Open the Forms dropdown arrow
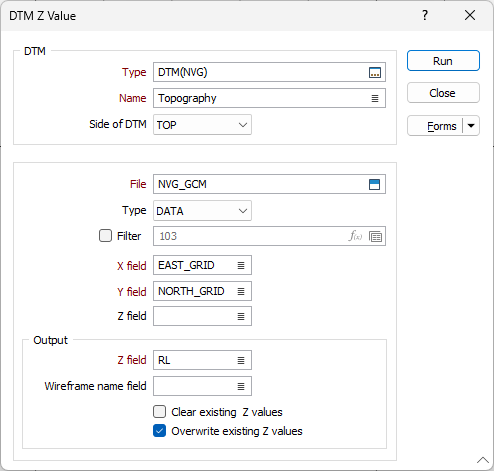This screenshot has width=494, height=471. [x=471, y=126]
